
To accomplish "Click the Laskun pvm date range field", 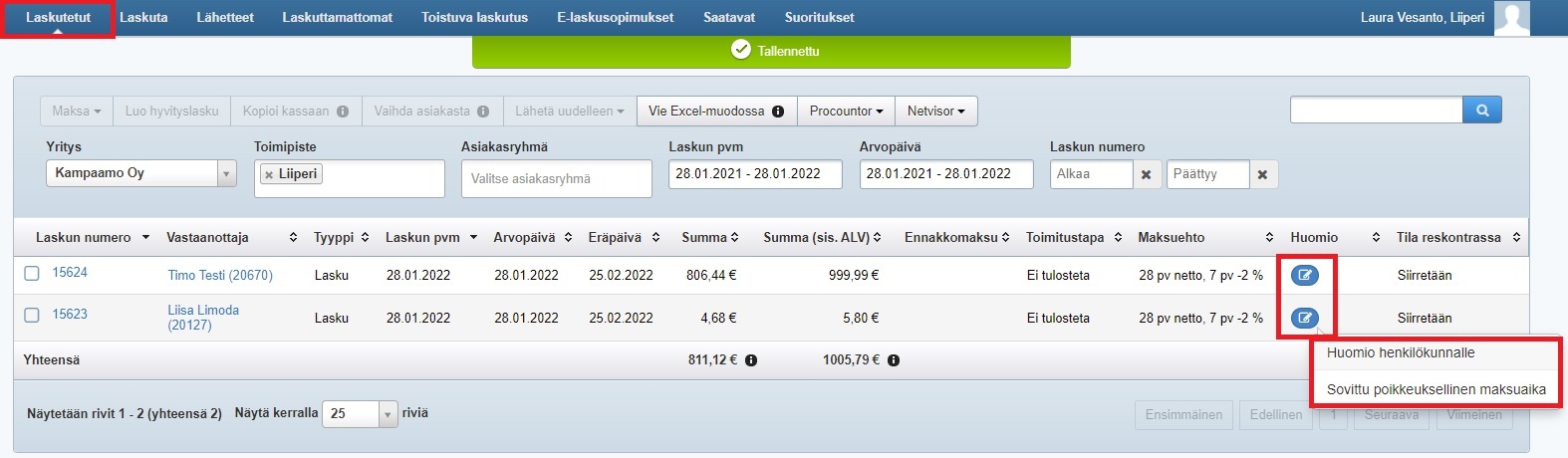I will click(747, 174).
